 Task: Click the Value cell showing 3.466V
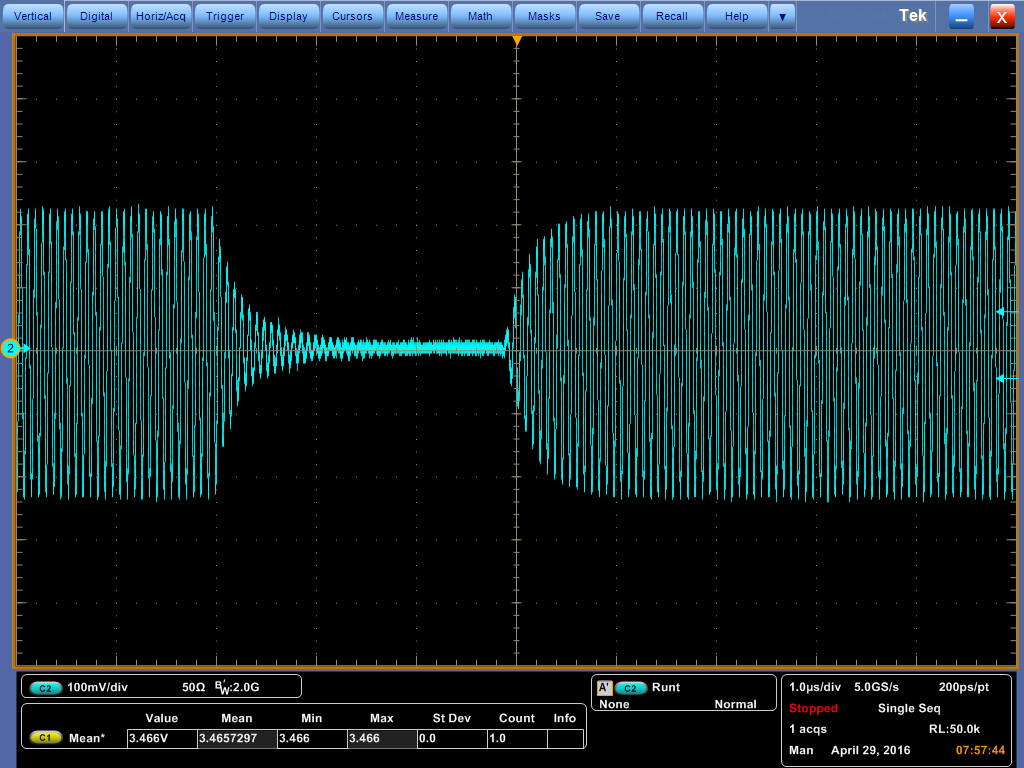point(162,739)
